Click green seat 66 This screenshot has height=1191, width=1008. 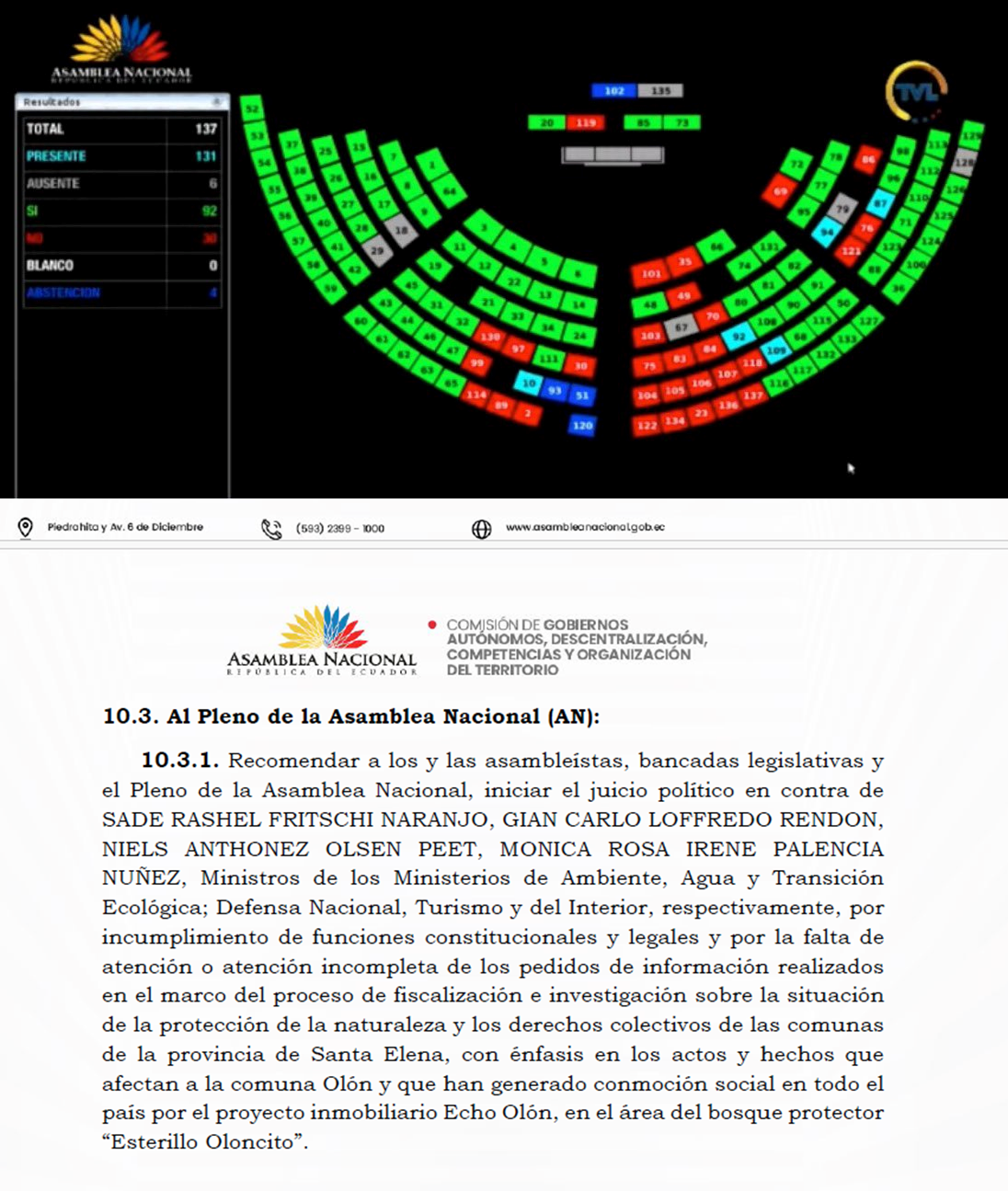click(716, 247)
